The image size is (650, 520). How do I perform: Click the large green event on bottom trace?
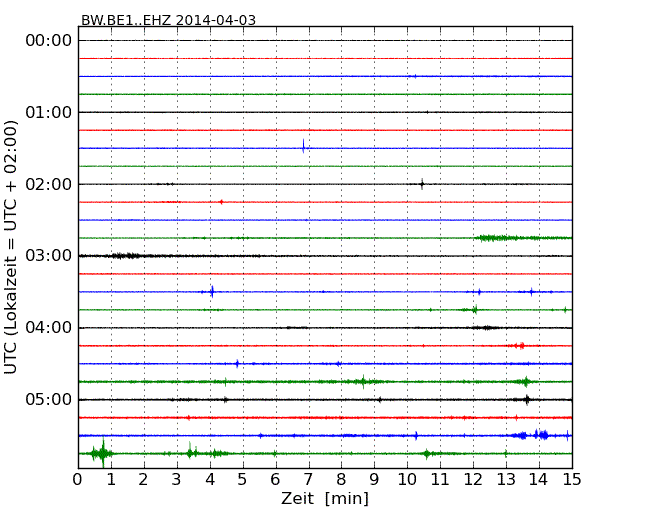click(102, 453)
